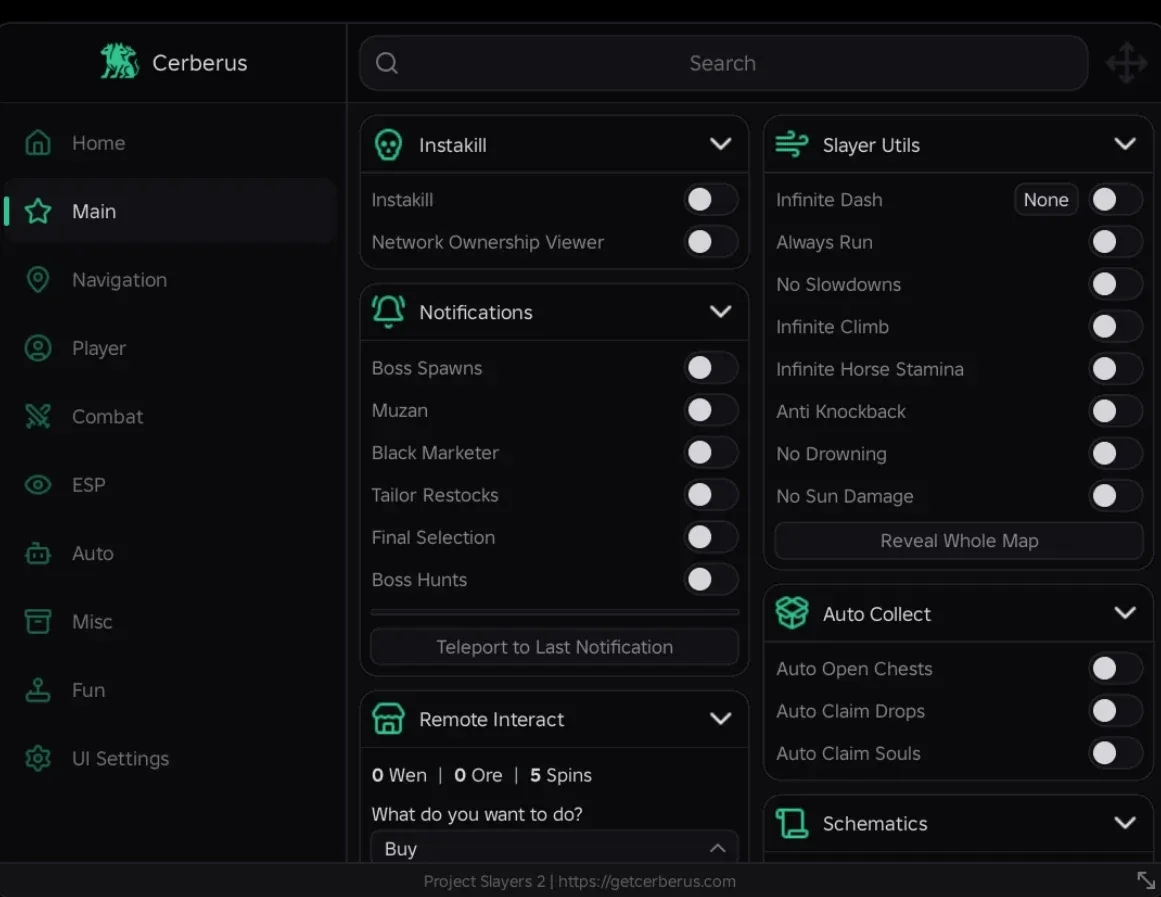Turn on Anti Knockback
Viewport: 1161px width, 897px height.
(x=1115, y=411)
